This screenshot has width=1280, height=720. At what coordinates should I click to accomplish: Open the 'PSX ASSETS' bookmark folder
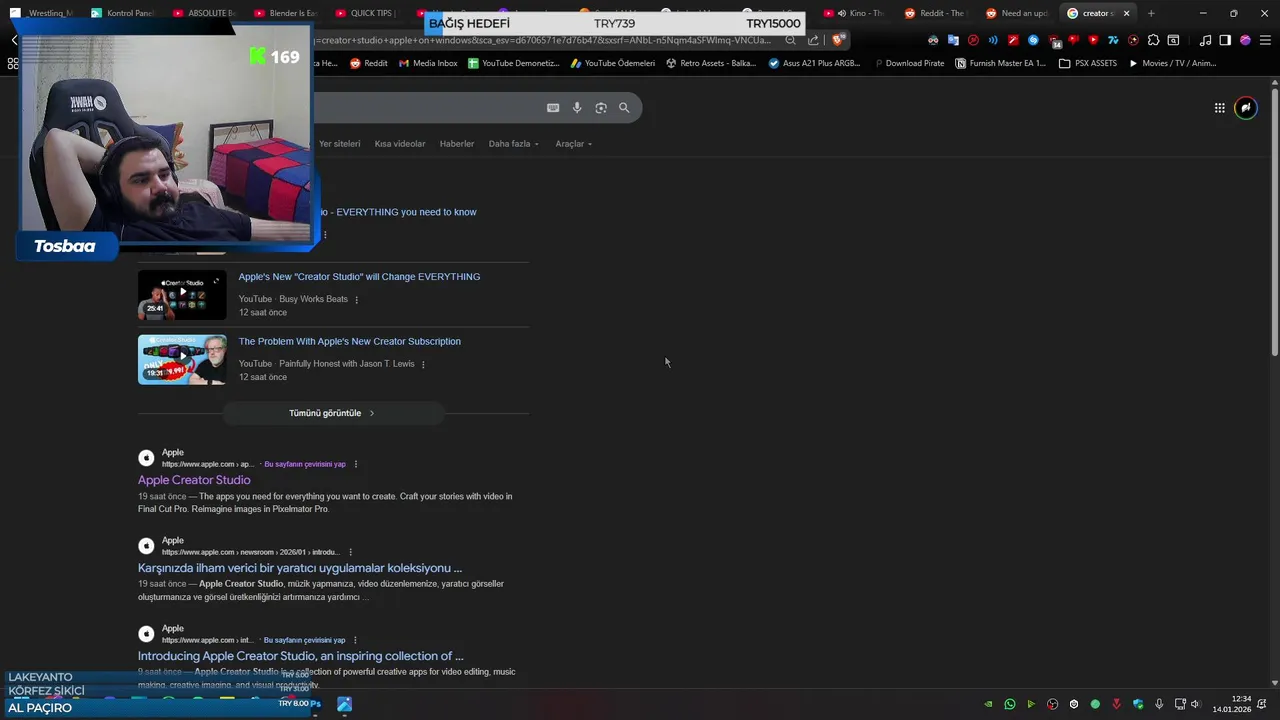1088,63
